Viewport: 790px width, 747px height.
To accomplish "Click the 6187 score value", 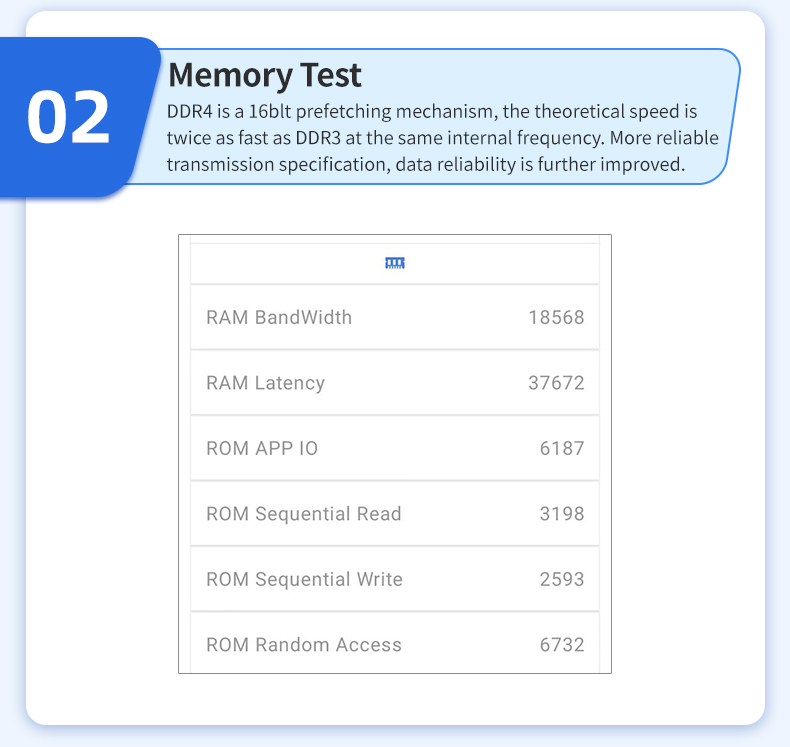I will pyautogui.click(x=562, y=449).
